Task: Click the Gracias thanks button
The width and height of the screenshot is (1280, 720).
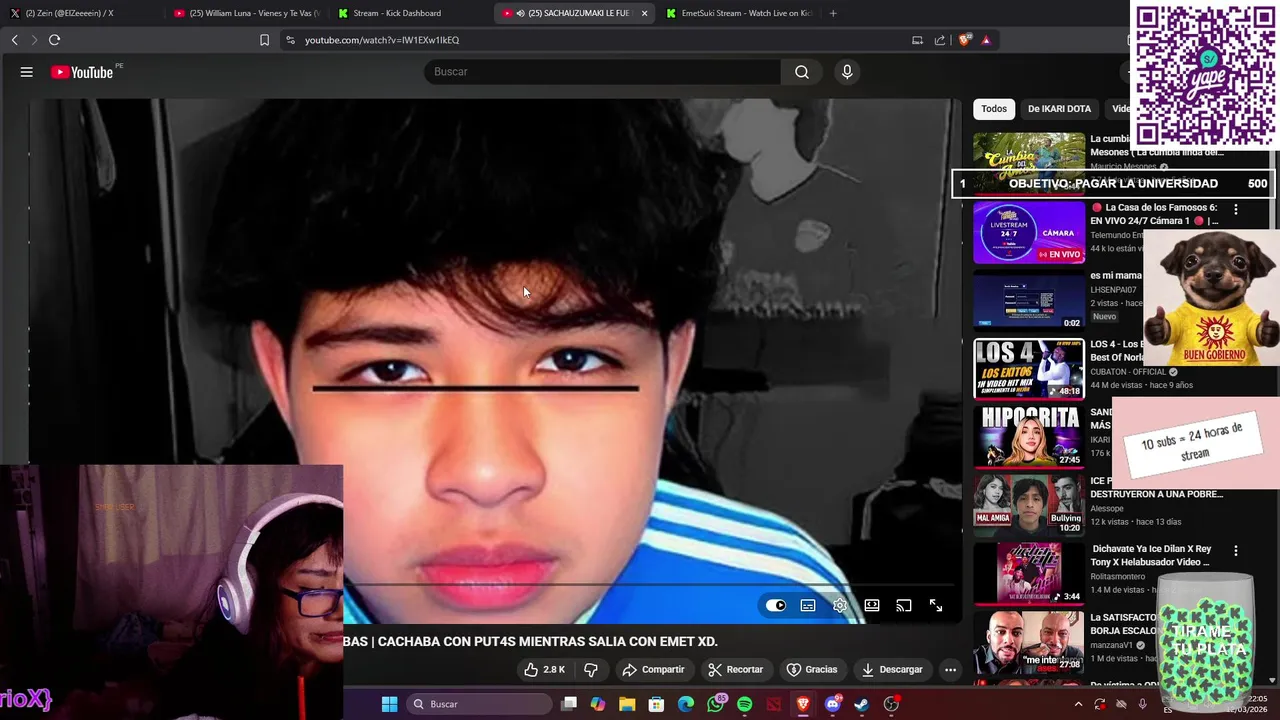Action: [x=812, y=669]
